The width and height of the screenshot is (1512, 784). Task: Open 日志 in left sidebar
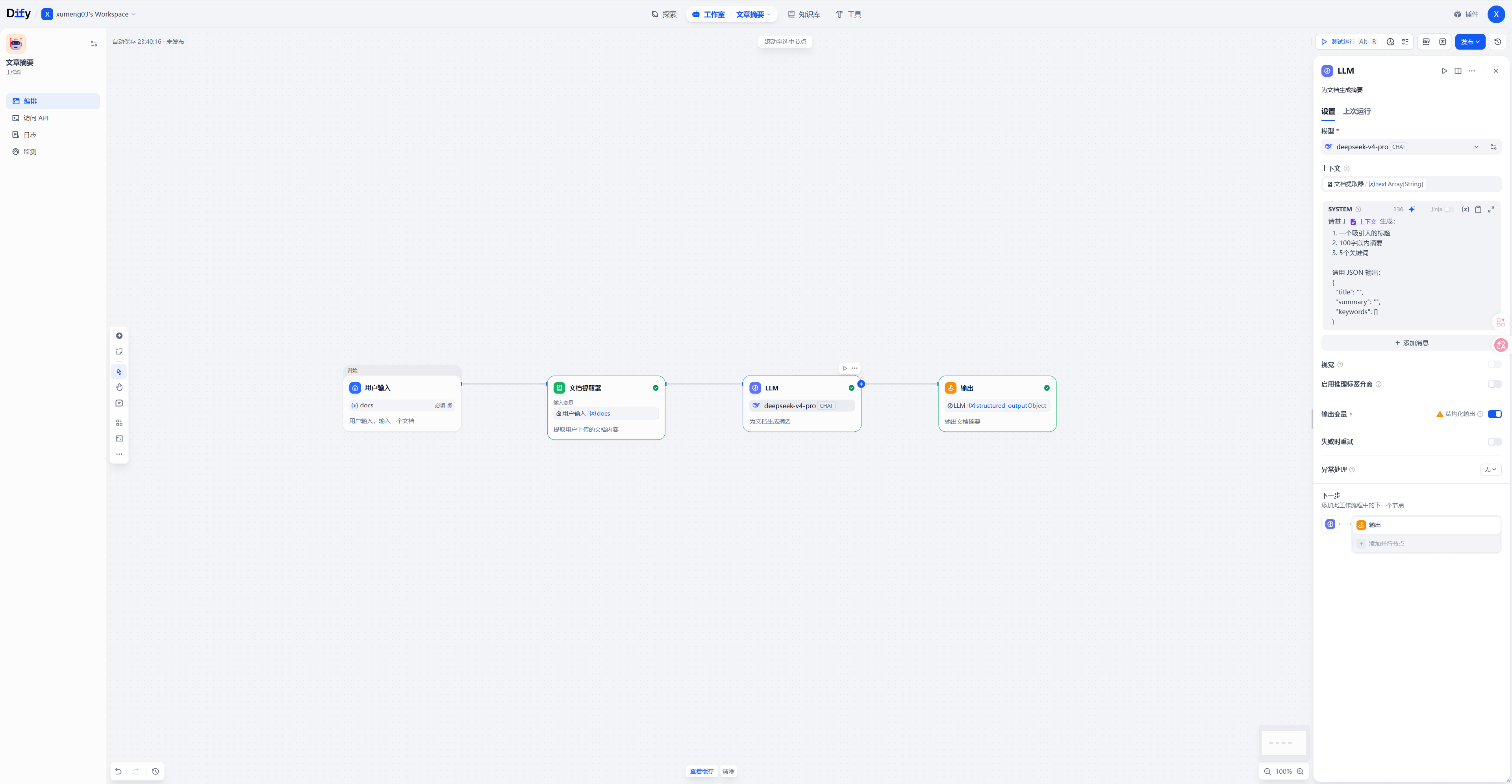pyautogui.click(x=53, y=134)
